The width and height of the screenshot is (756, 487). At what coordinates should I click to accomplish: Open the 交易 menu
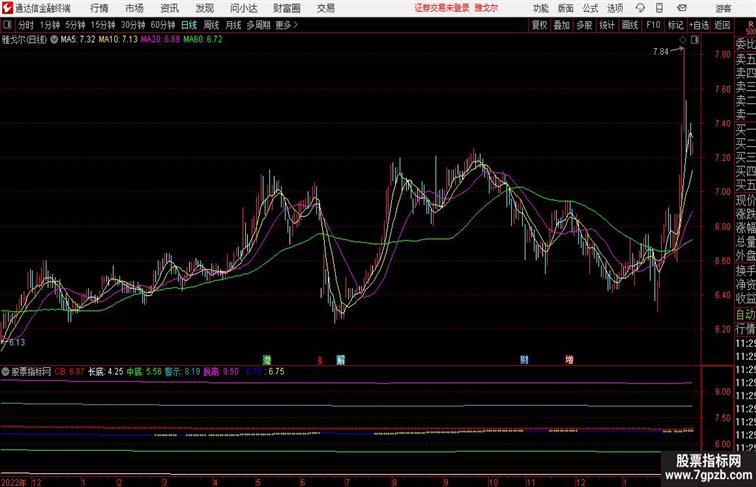pos(325,8)
